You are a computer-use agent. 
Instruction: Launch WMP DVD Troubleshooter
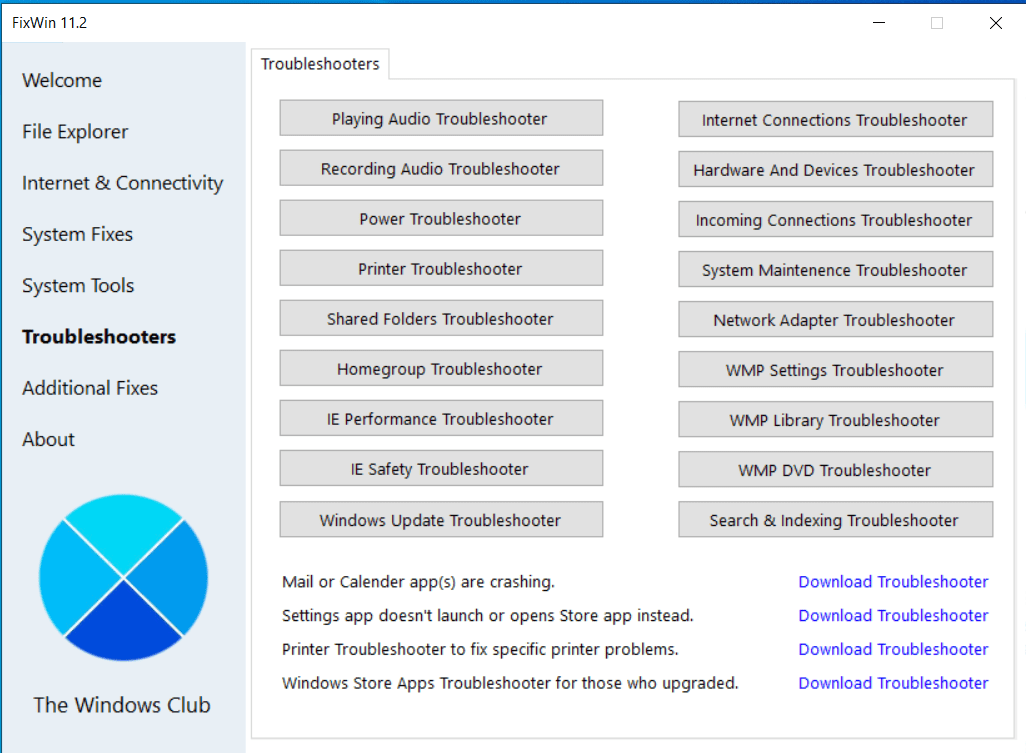click(836, 470)
